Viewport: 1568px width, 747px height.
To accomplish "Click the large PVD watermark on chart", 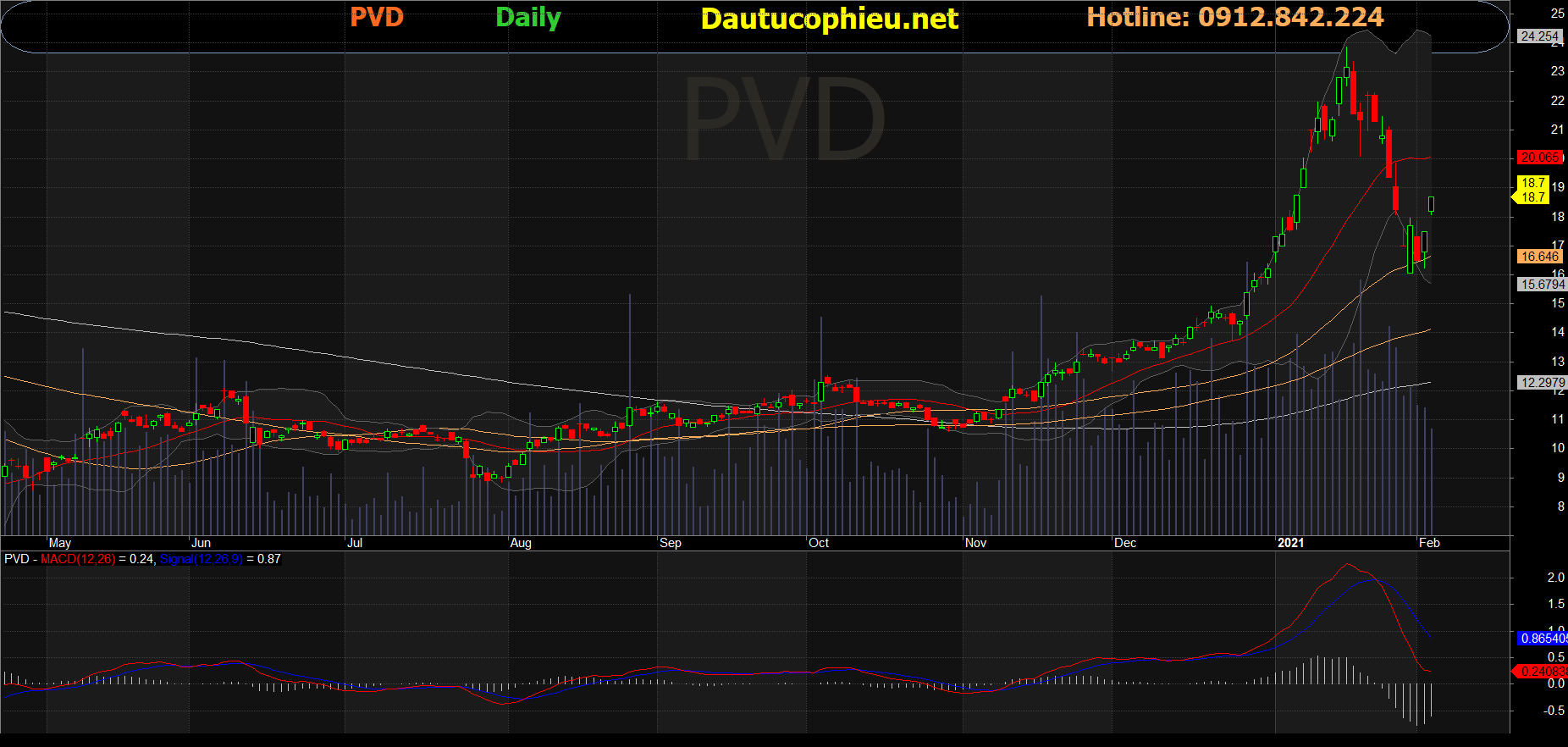I will (784, 119).
